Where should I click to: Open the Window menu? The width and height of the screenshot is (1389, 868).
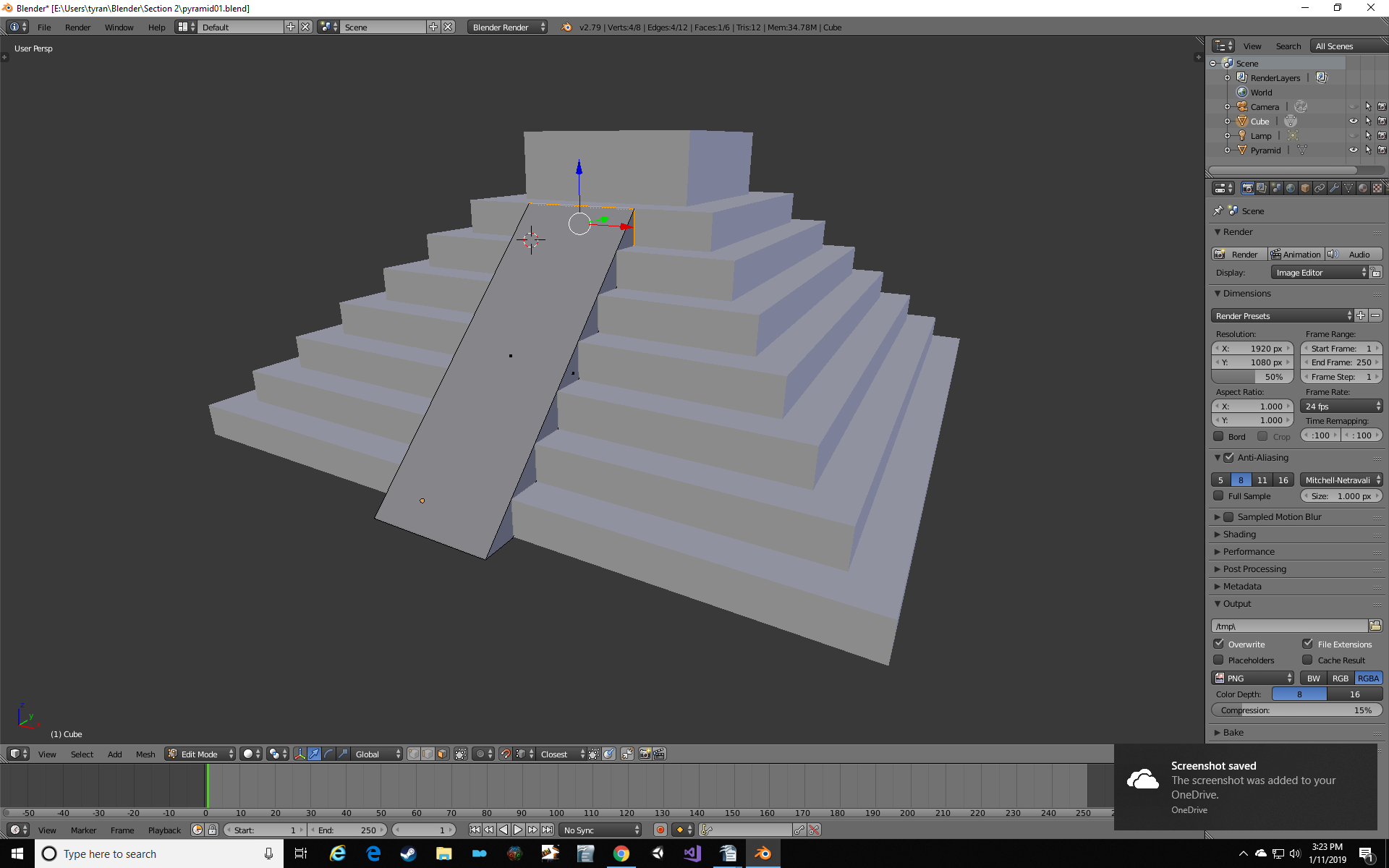click(119, 27)
